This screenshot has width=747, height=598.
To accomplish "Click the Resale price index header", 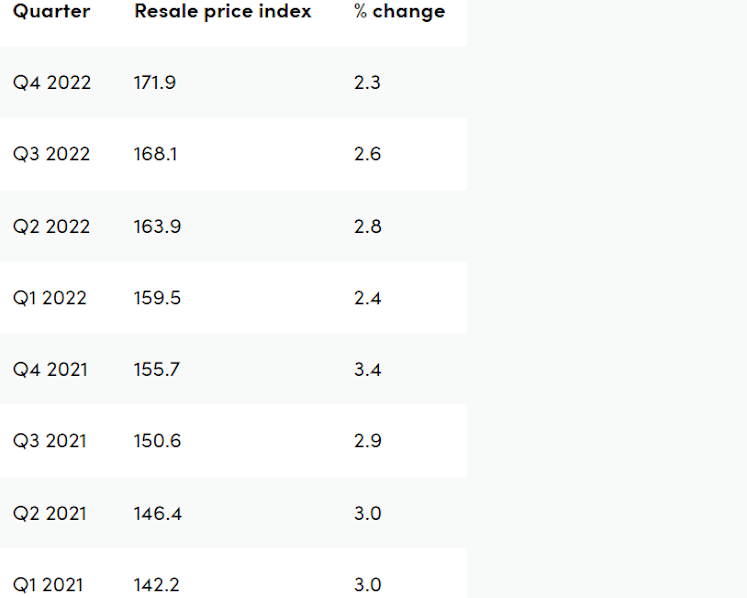I will click(222, 11).
